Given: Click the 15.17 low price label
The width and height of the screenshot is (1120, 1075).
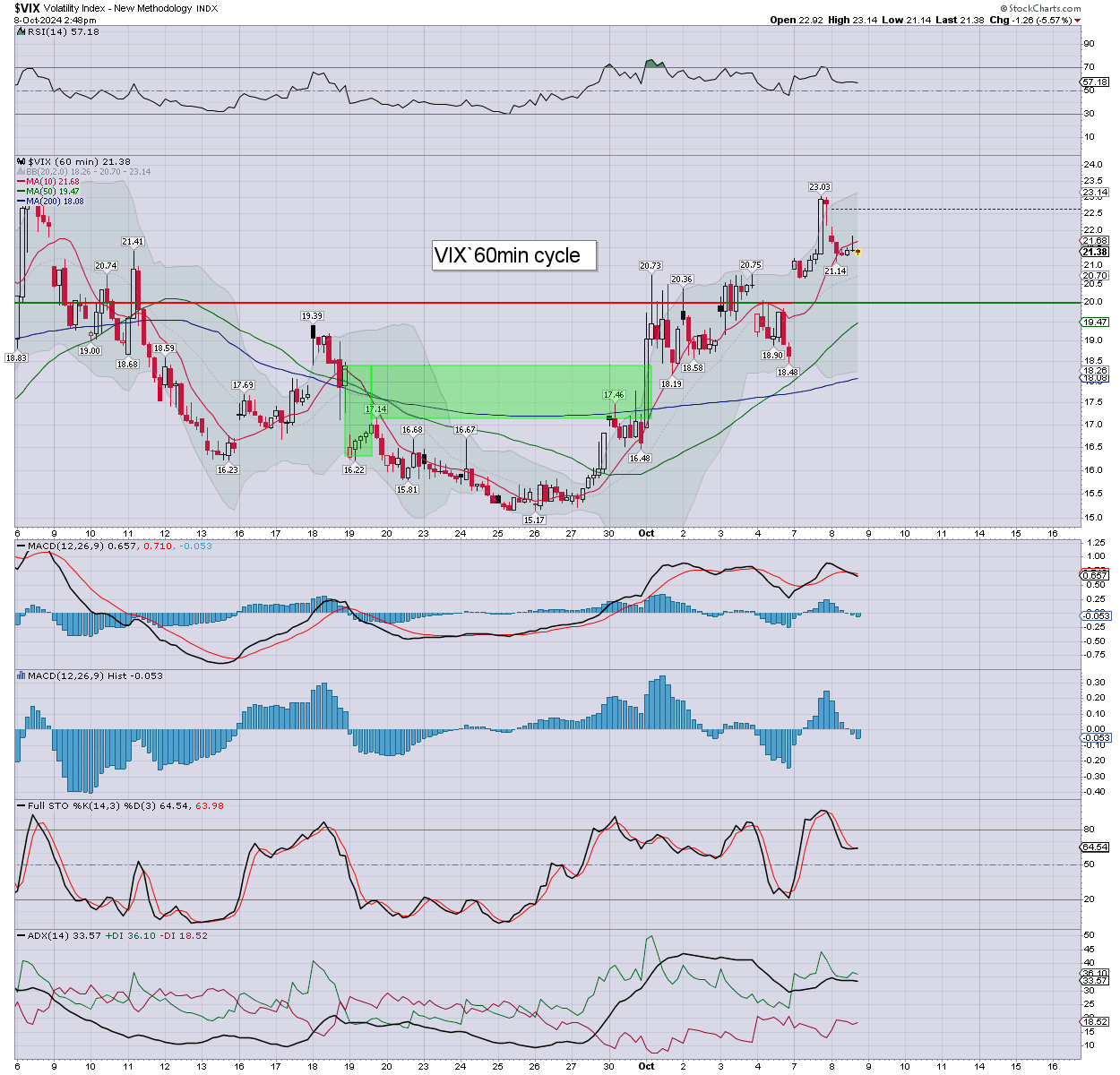Looking at the screenshot, I should (534, 520).
